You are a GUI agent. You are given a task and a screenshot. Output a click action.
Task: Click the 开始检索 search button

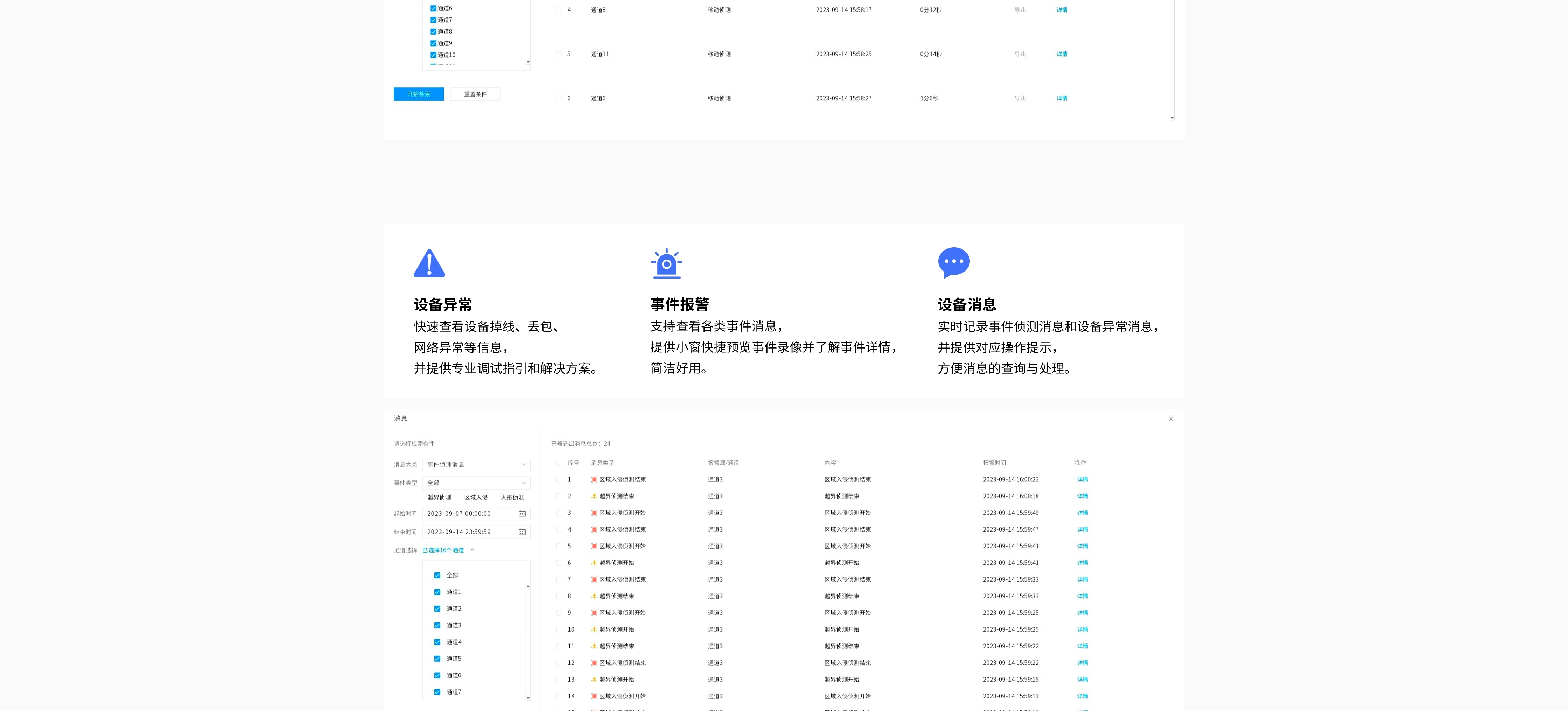(419, 94)
